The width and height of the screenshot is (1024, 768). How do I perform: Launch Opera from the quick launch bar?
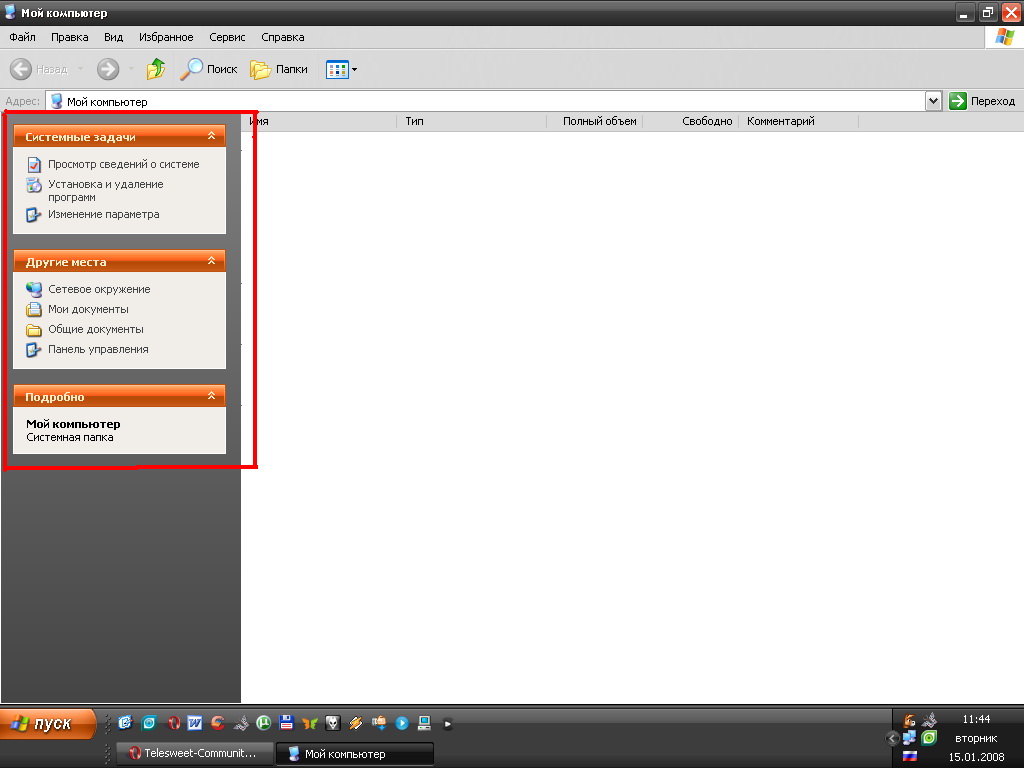click(x=174, y=723)
